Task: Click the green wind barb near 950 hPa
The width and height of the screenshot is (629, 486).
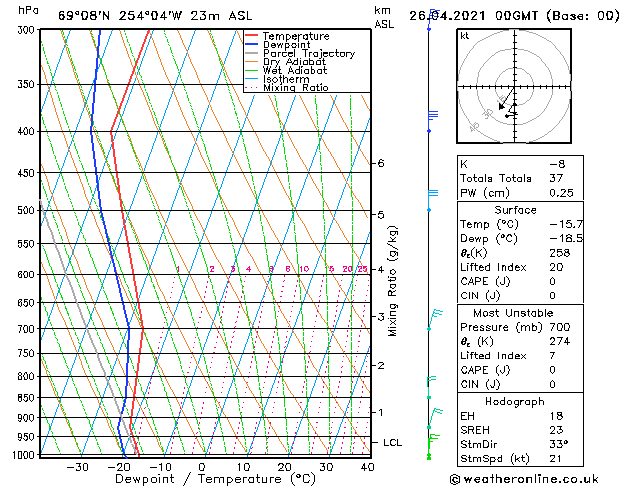Action: (432, 435)
